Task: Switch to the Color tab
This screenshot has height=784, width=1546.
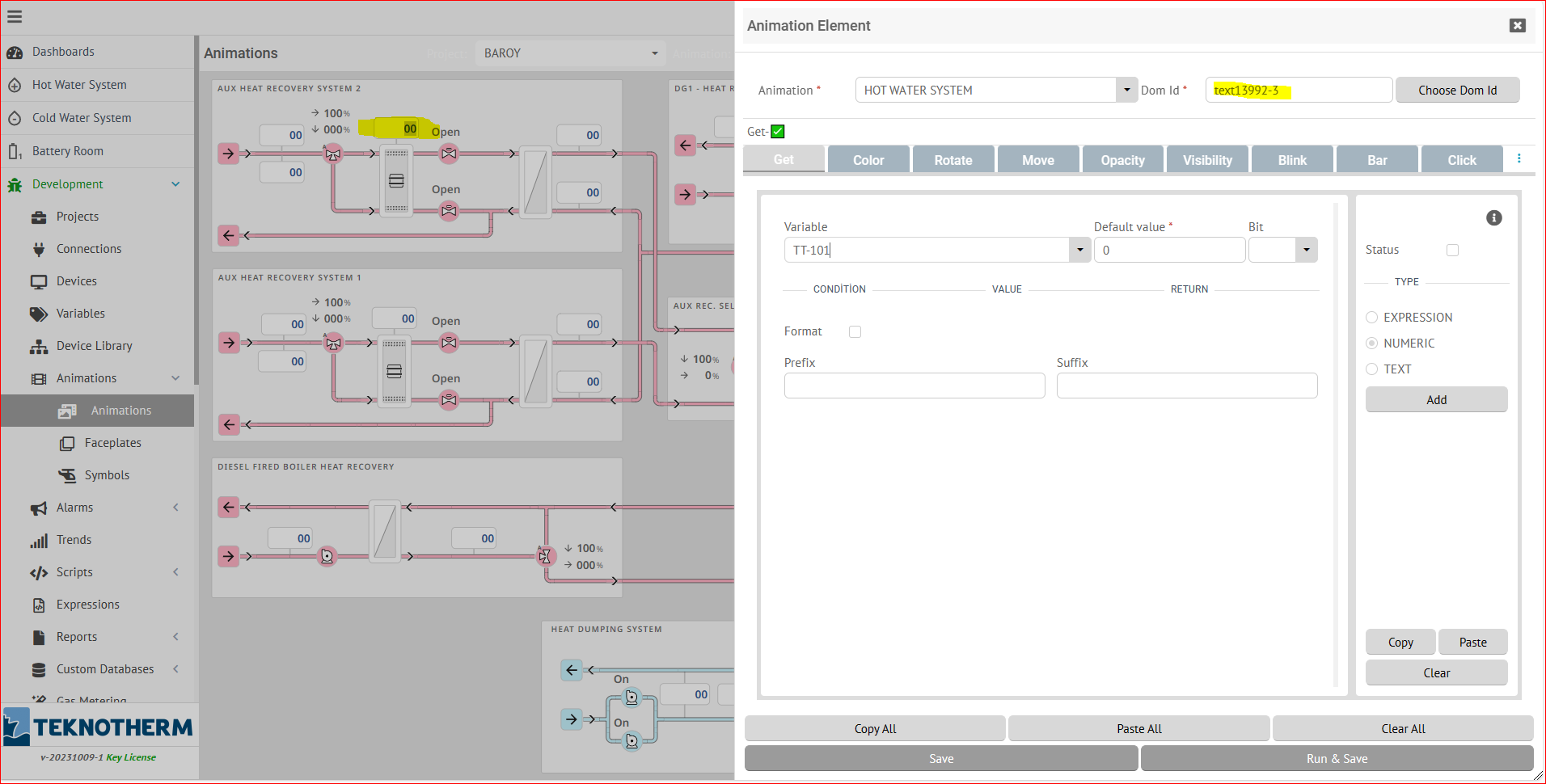Action: (868, 159)
